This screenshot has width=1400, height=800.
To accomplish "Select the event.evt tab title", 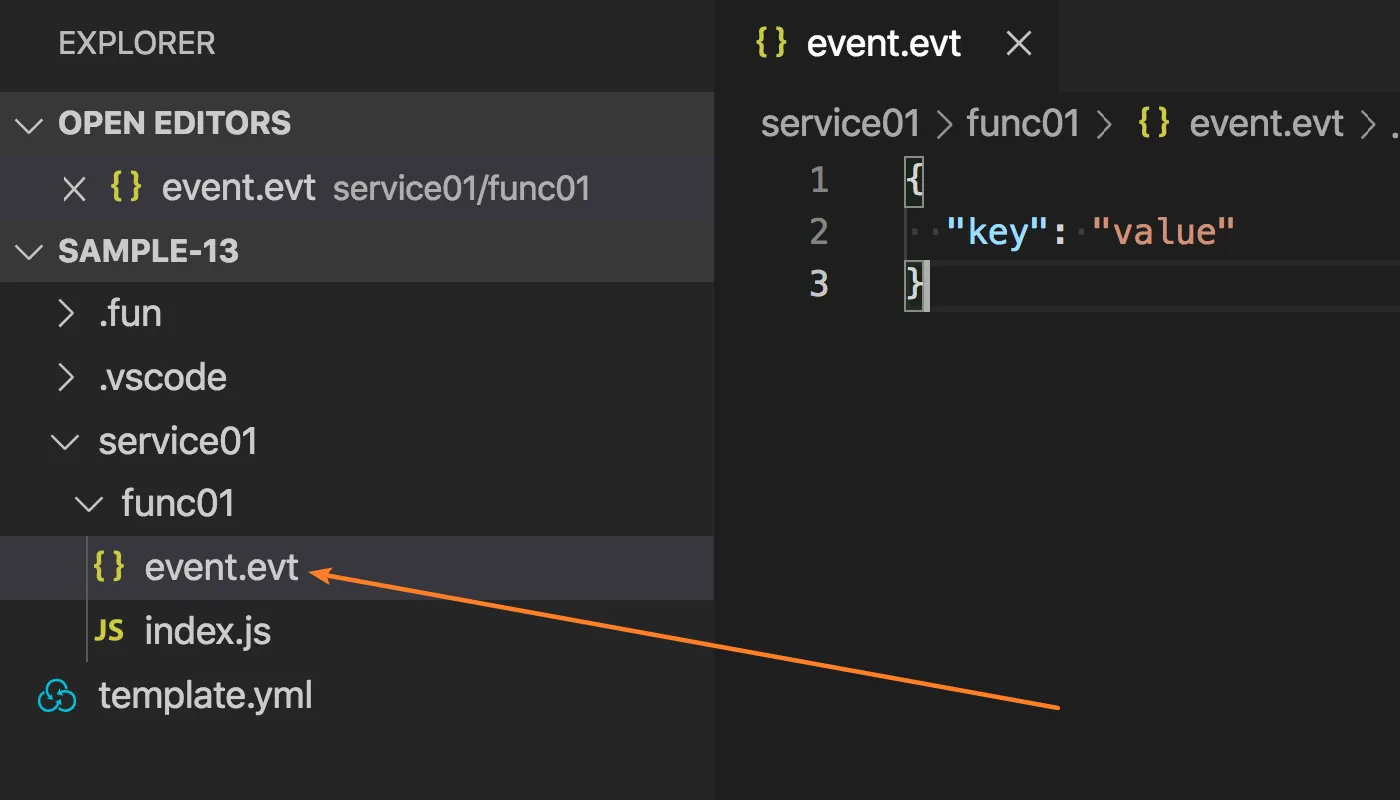I will pyautogui.click(x=884, y=43).
